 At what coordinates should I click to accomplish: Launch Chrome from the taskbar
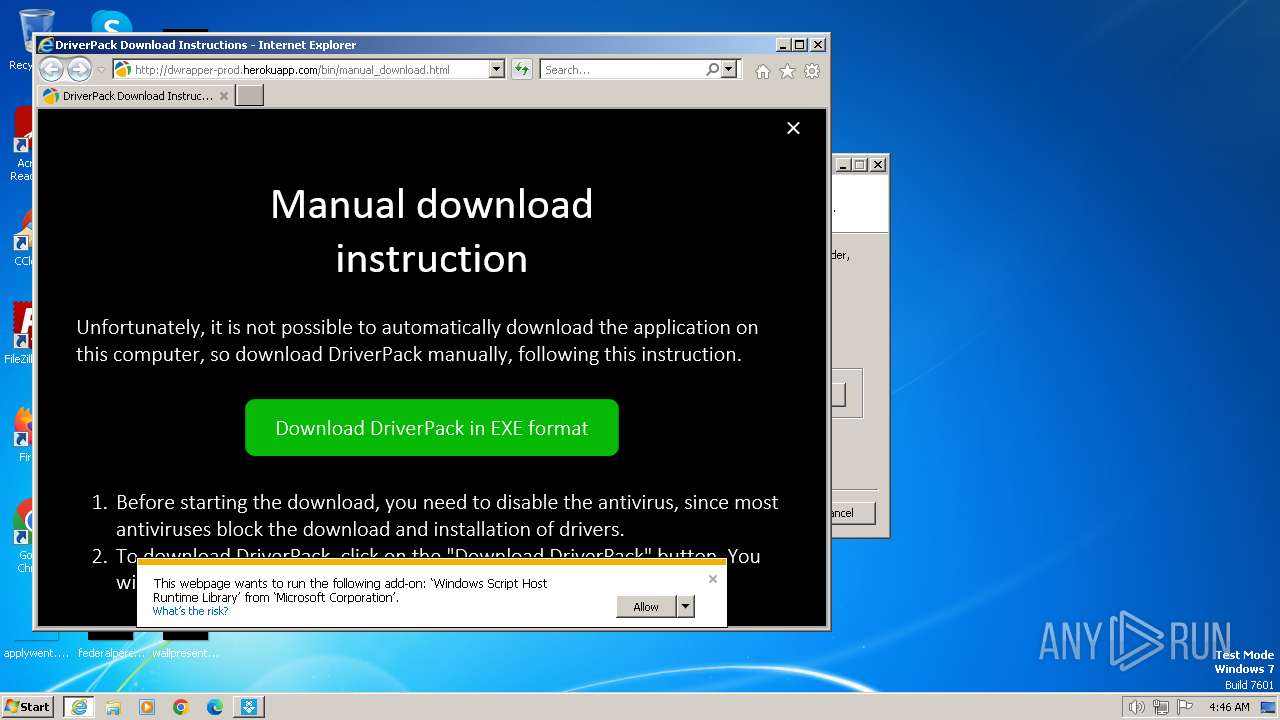pos(181,707)
